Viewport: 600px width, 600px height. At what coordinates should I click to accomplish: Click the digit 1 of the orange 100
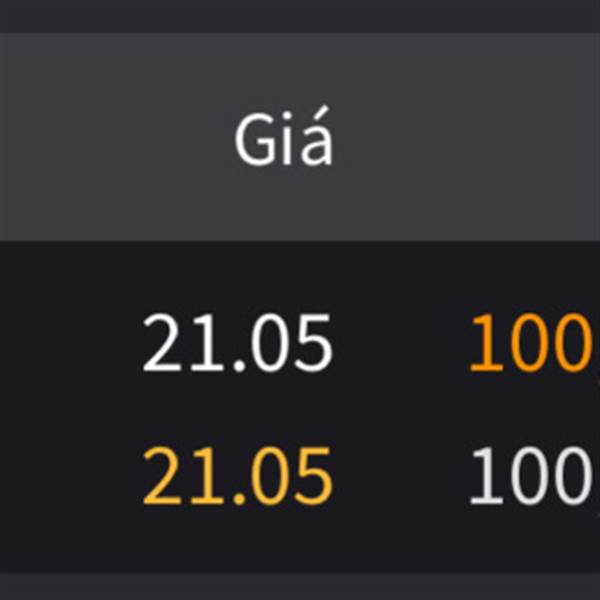486,342
